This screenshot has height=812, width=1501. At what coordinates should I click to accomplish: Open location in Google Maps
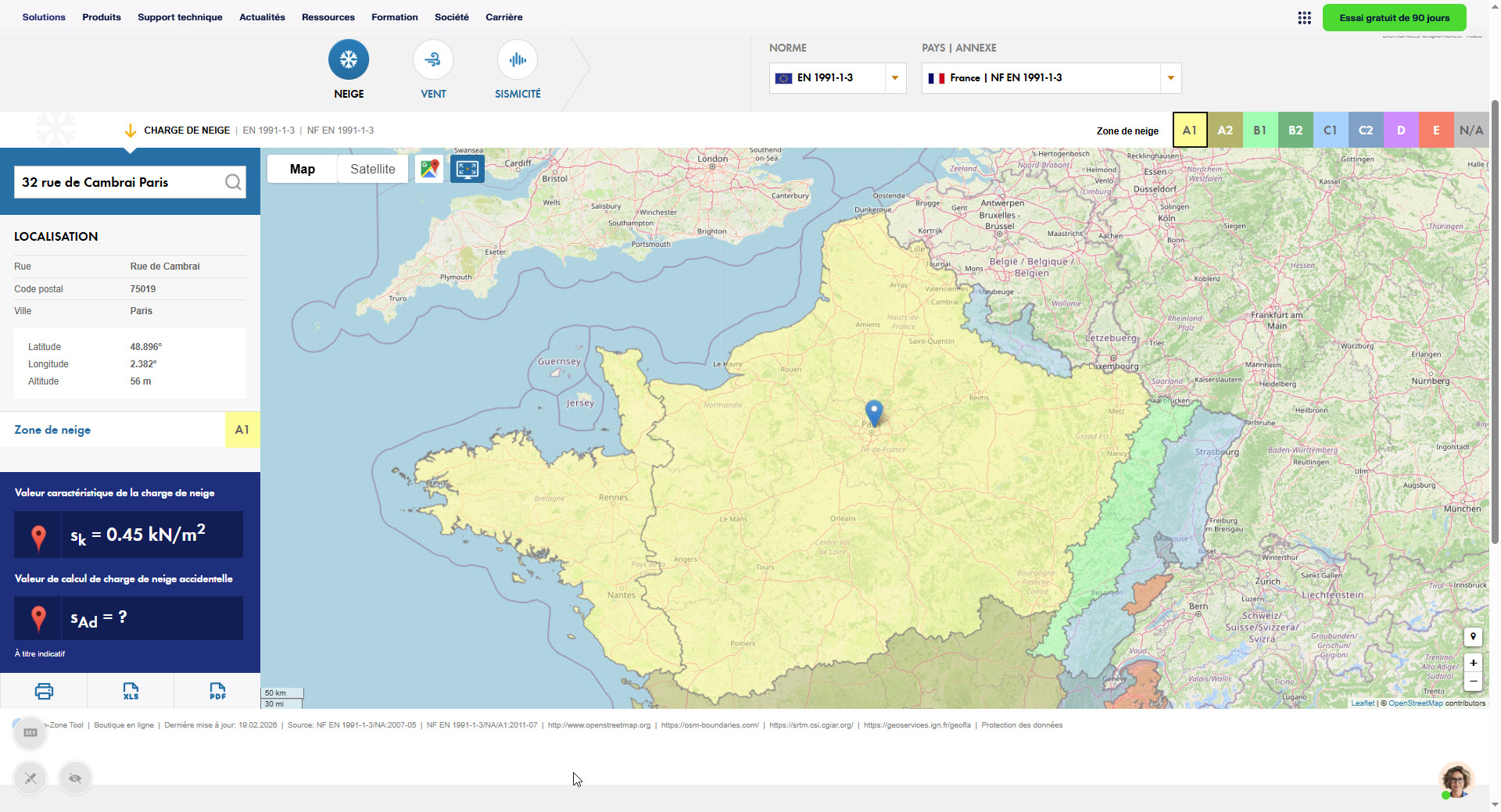(x=429, y=168)
